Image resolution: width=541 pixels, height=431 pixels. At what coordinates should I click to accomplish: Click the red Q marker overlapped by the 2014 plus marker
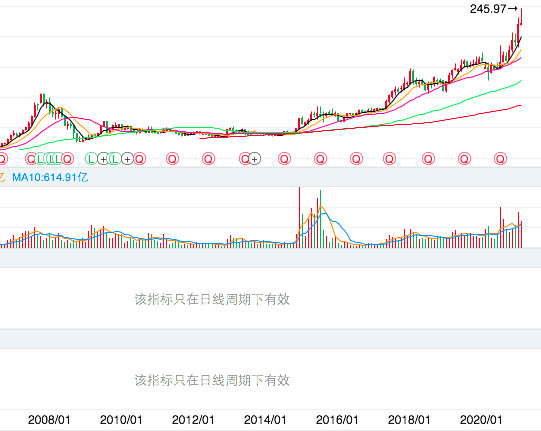[x=245, y=159]
